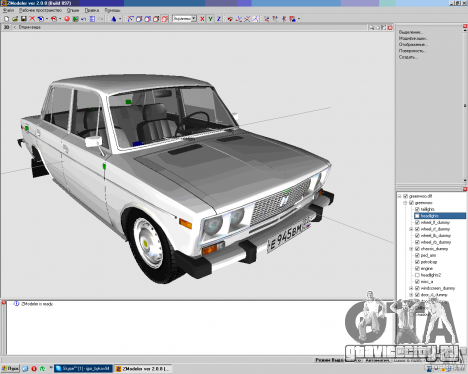Expand the chassis_dummy node

tap(411, 249)
